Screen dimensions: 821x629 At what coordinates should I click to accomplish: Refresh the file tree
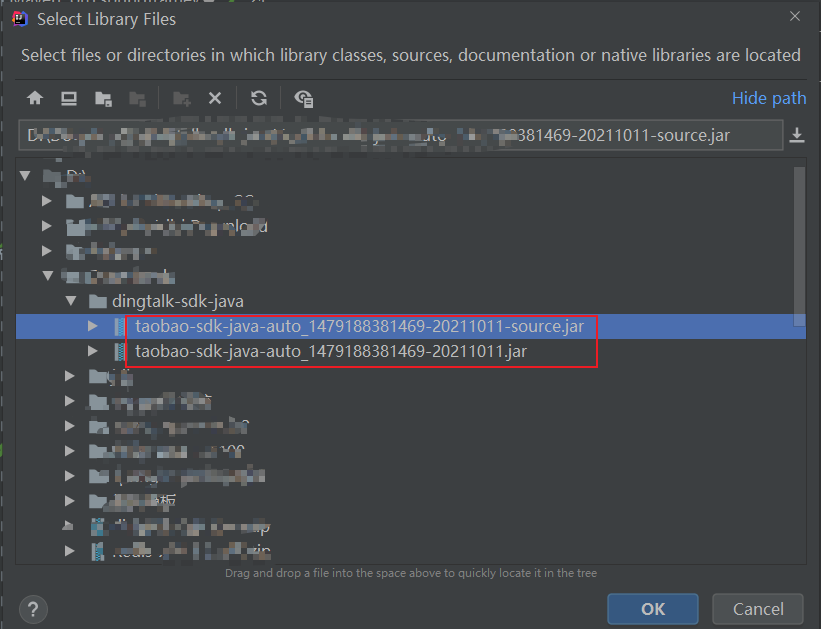point(259,98)
